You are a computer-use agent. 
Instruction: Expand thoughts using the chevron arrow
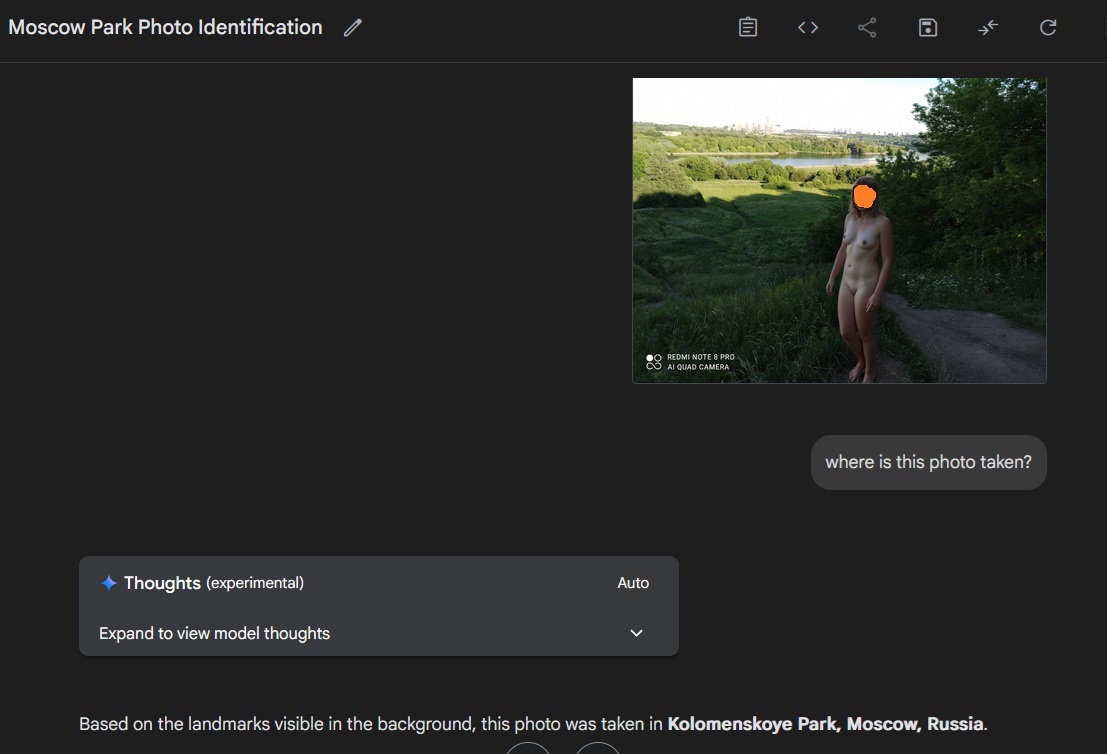[x=636, y=633]
